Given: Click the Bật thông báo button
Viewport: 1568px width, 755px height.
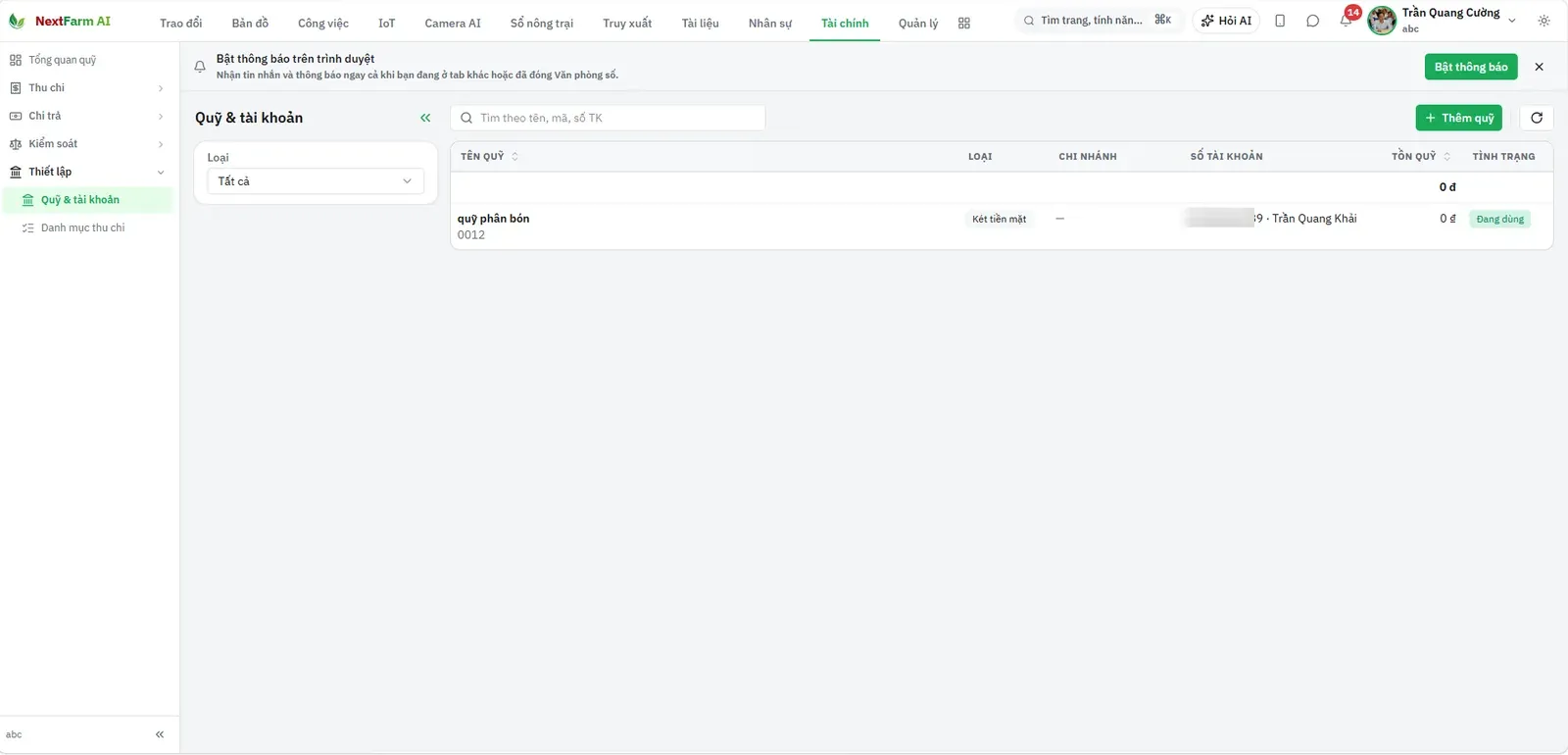Looking at the screenshot, I should 1471,67.
